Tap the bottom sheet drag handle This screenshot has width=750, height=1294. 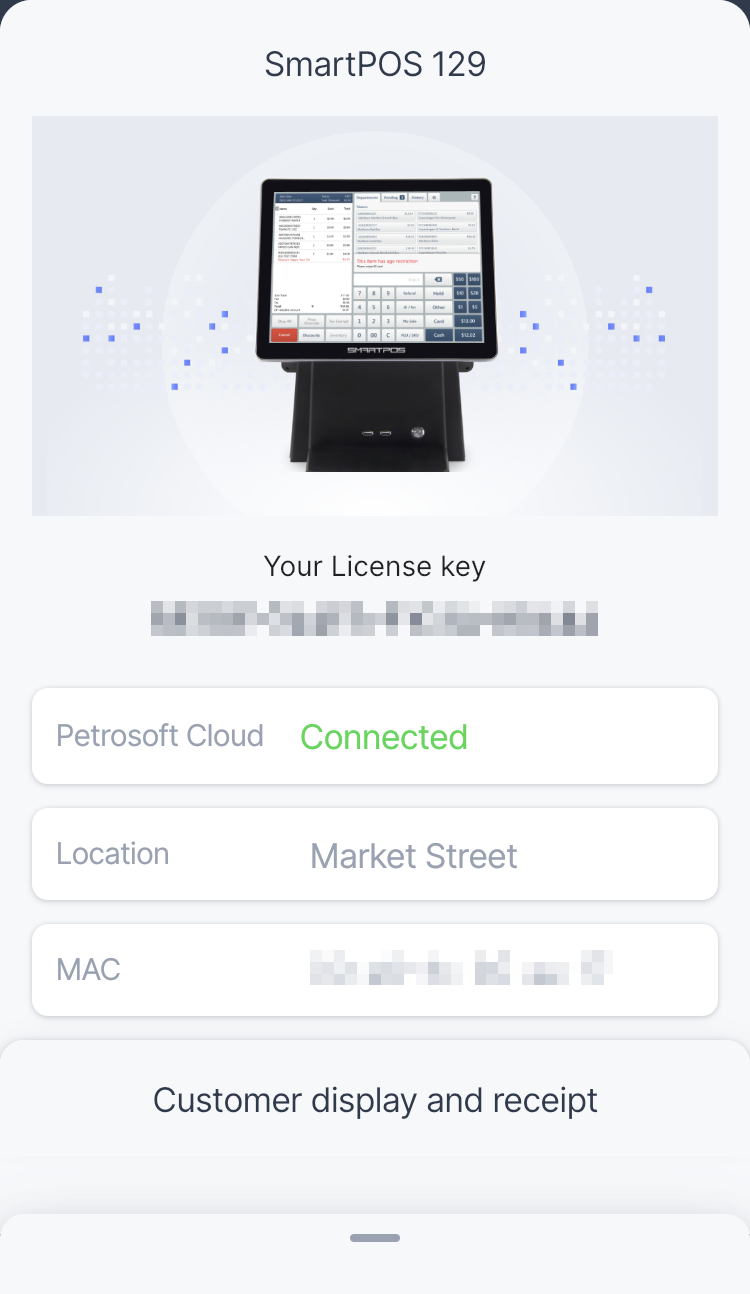375,1238
